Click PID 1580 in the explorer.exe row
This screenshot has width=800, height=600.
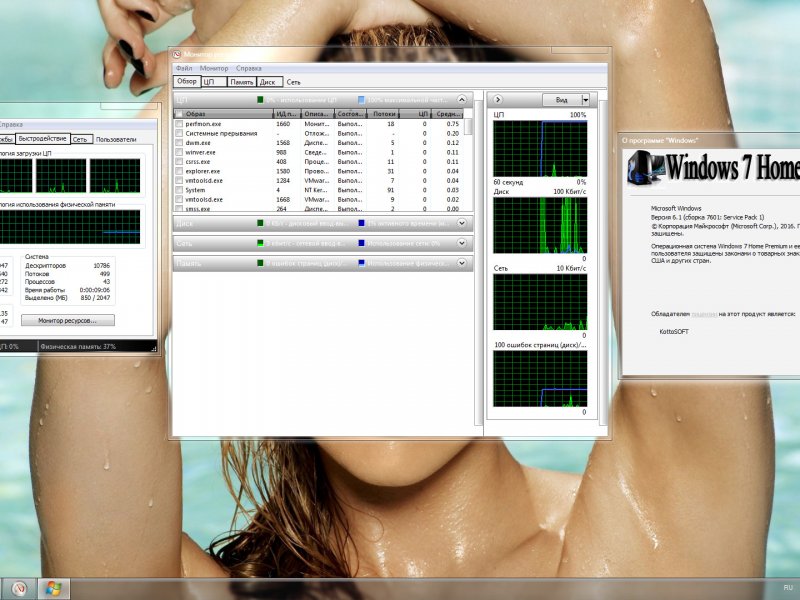[x=283, y=171]
